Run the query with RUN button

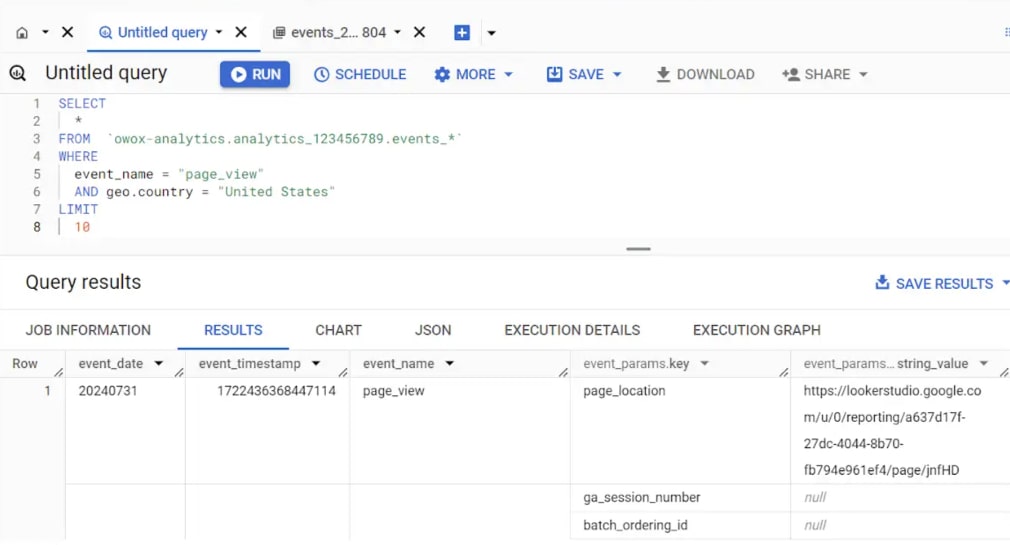click(255, 74)
